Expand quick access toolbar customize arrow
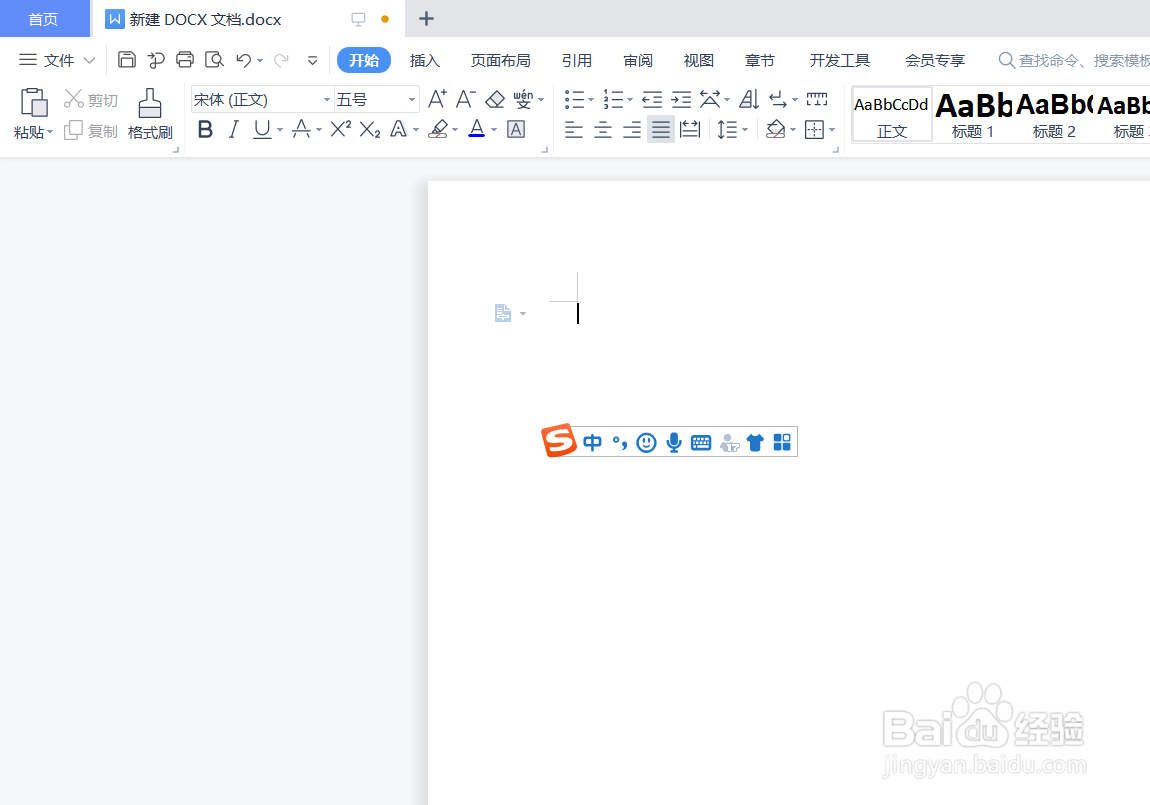Viewport: 1150px width, 805px height. 312,60
